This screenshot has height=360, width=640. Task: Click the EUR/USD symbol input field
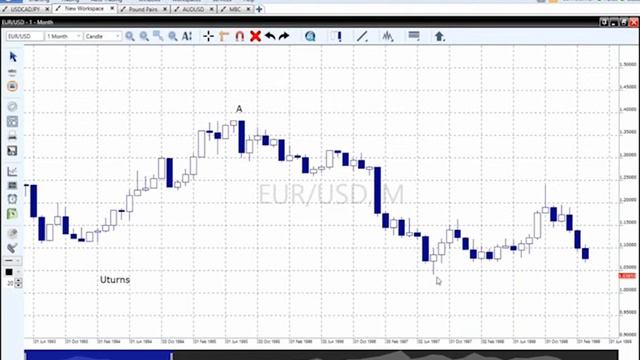[x=25, y=36]
